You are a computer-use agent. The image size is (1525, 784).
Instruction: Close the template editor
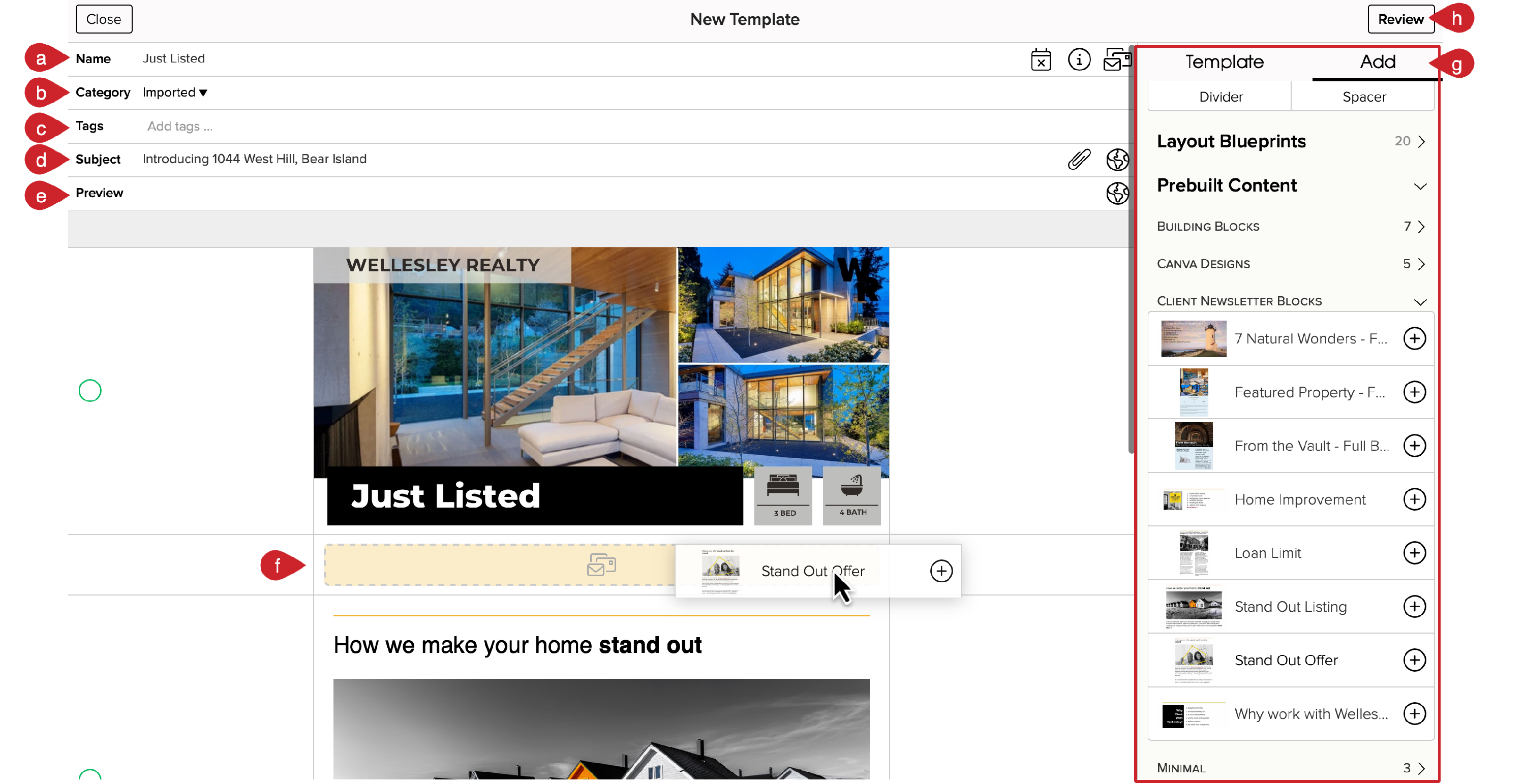(x=104, y=18)
